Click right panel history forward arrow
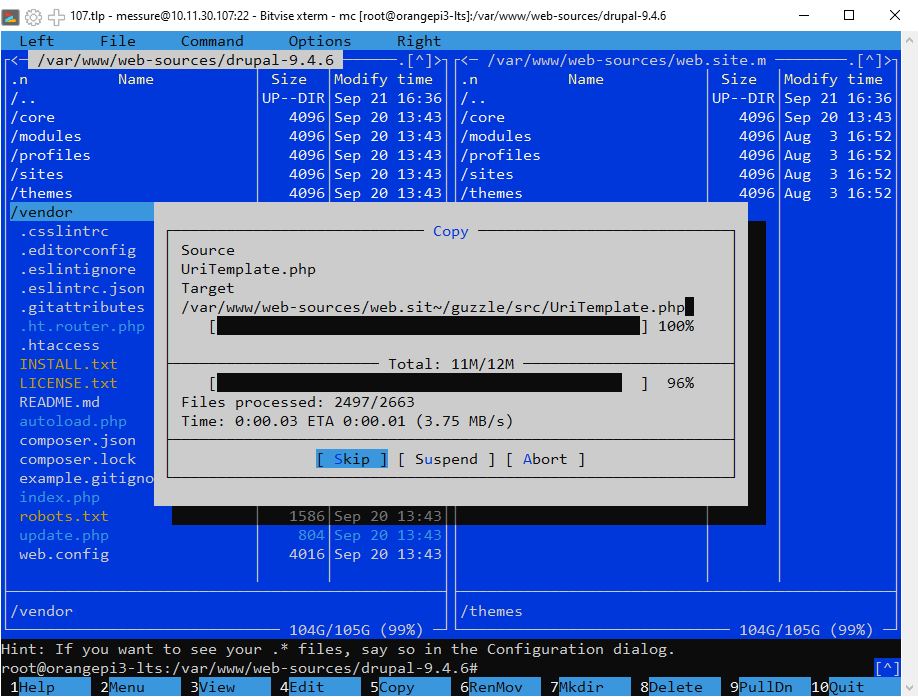 coord(887,60)
